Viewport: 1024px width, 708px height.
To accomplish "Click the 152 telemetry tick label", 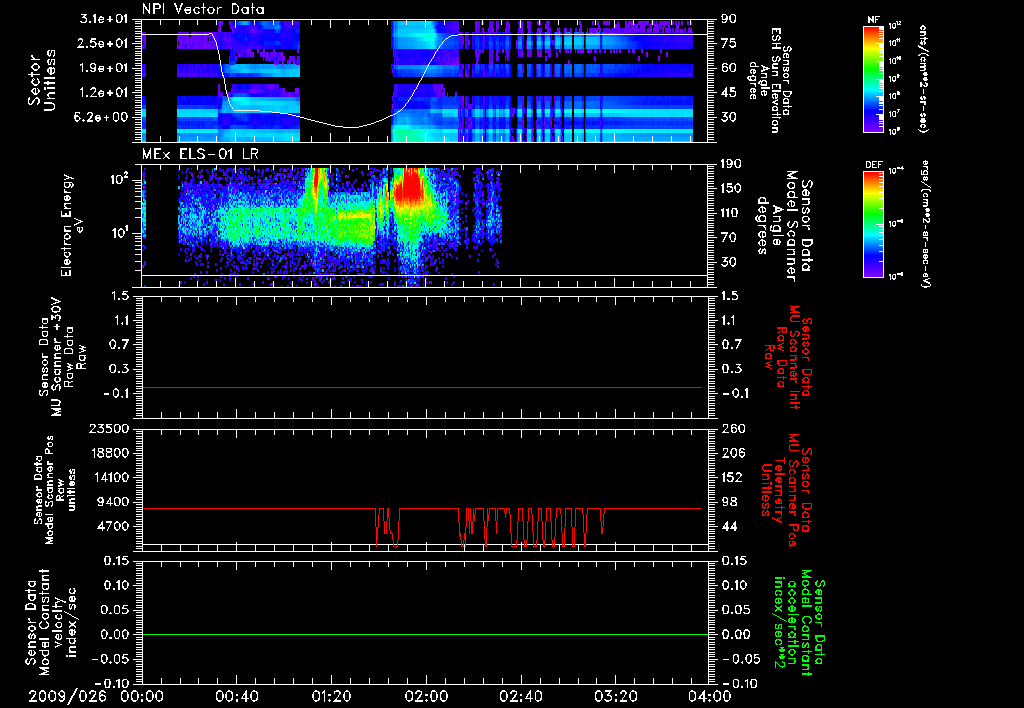I will pyautogui.click(x=732, y=477).
